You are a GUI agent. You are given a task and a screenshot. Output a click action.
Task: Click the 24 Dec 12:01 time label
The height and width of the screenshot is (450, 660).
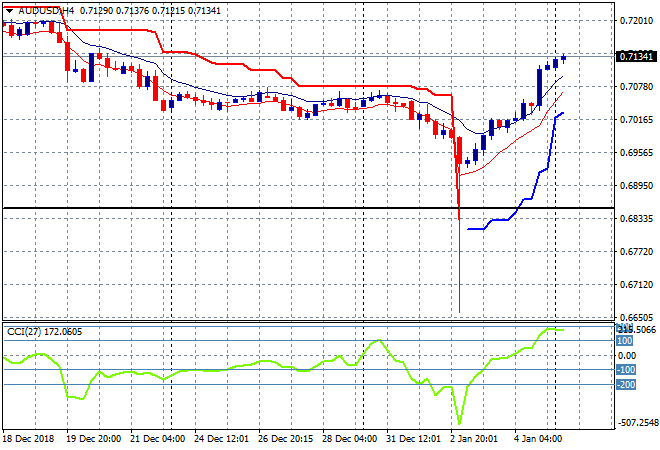point(221,439)
